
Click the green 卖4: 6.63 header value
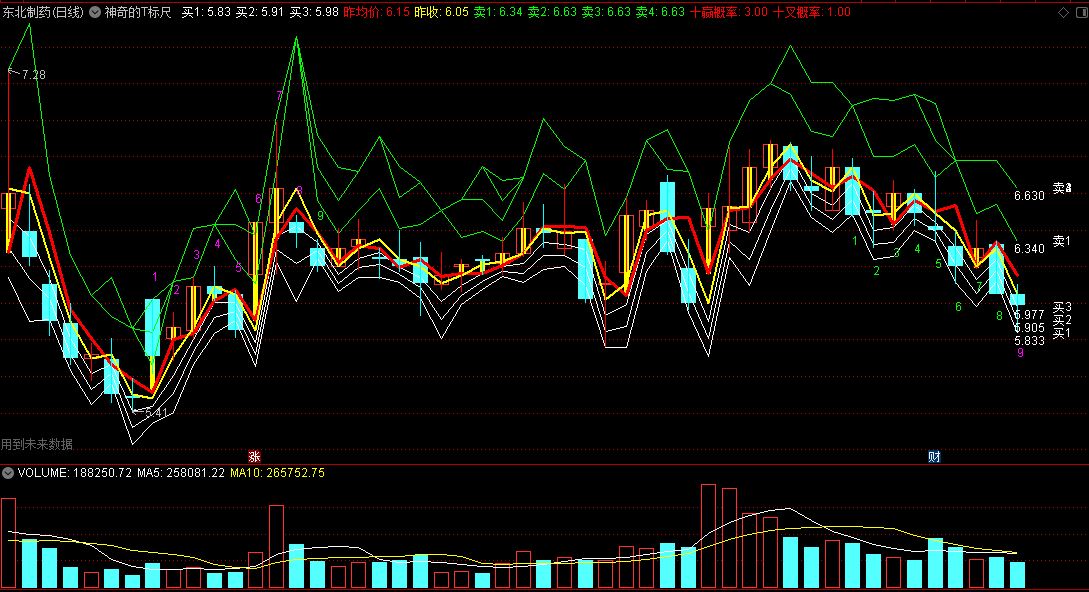pyautogui.click(x=660, y=13)
